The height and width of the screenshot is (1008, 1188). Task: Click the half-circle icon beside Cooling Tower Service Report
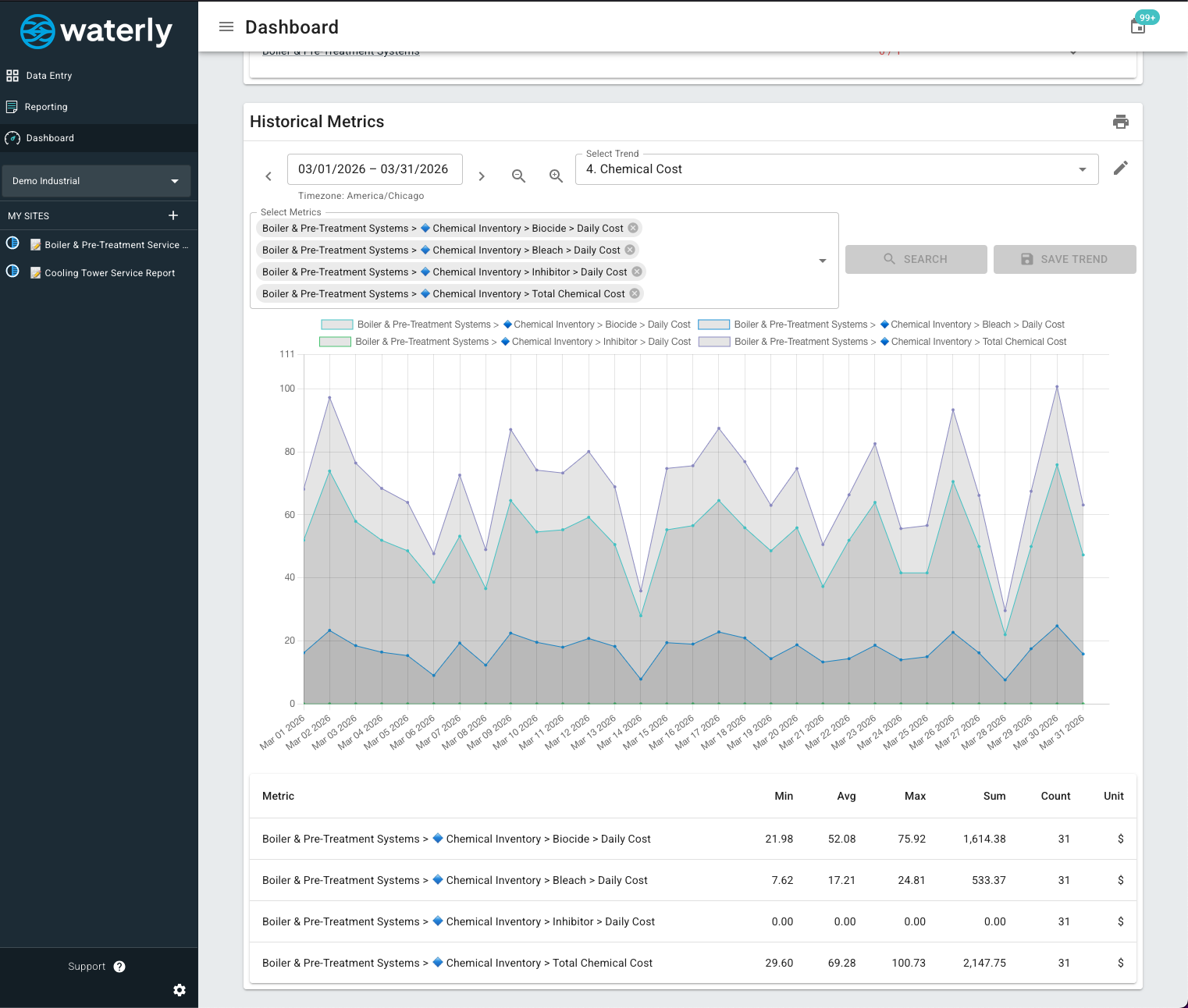pos(12,272)
